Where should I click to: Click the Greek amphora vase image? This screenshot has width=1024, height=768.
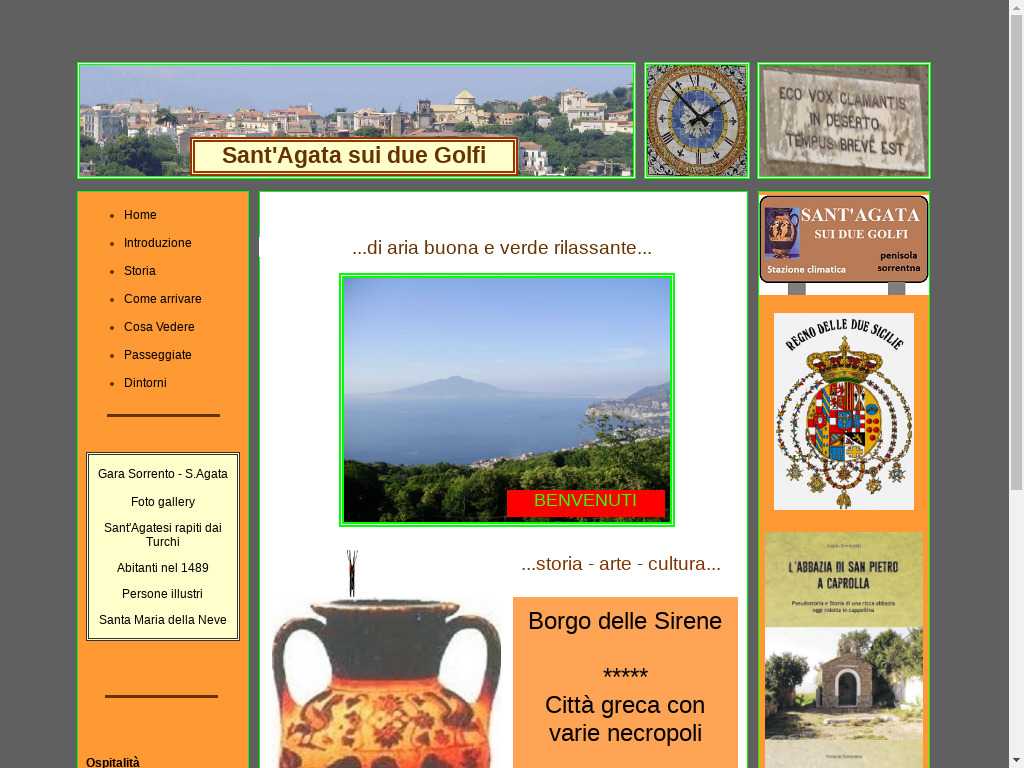(x=386, y=680)
